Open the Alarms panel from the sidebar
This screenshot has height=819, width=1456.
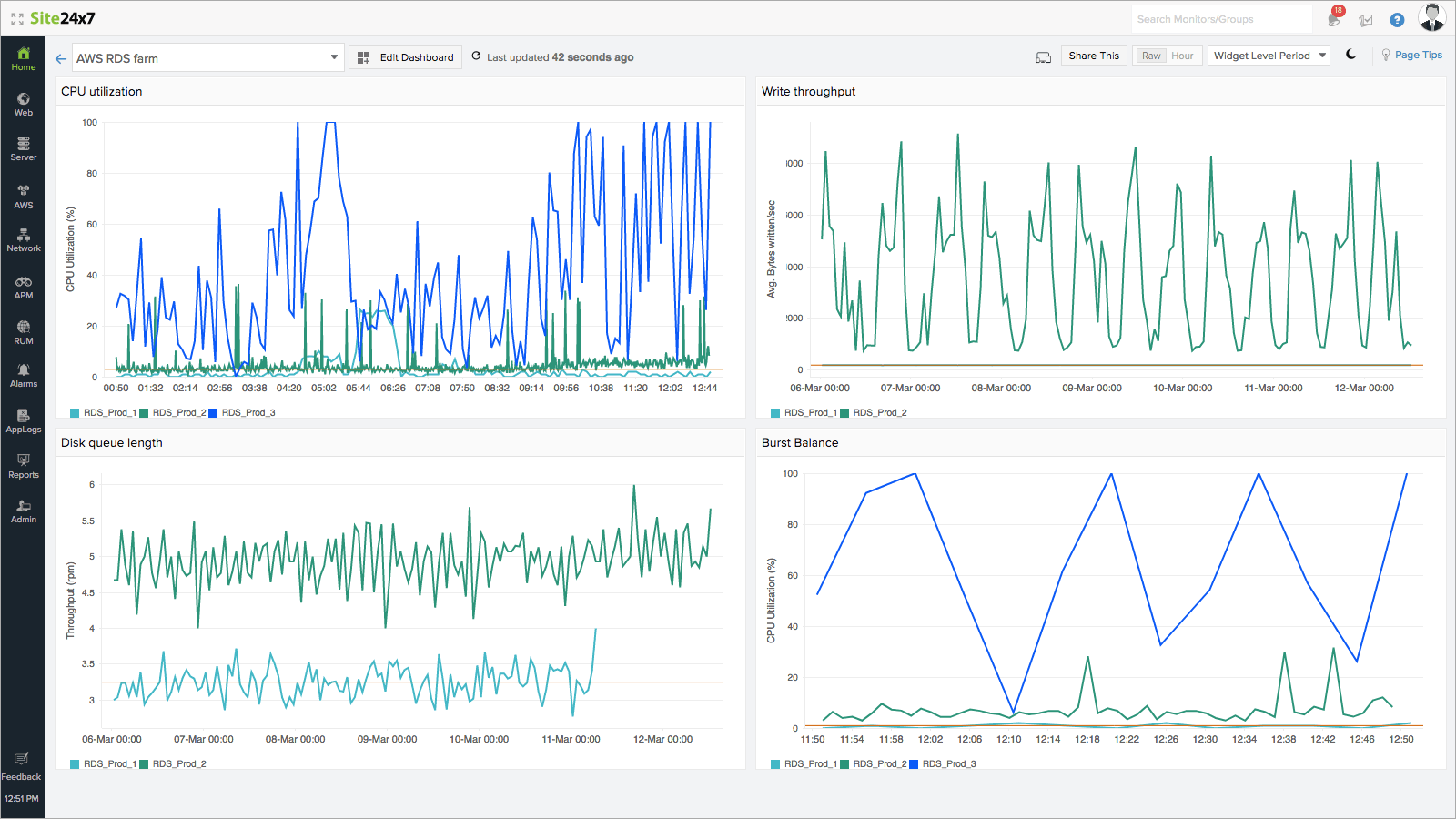(x=23, y=376)
